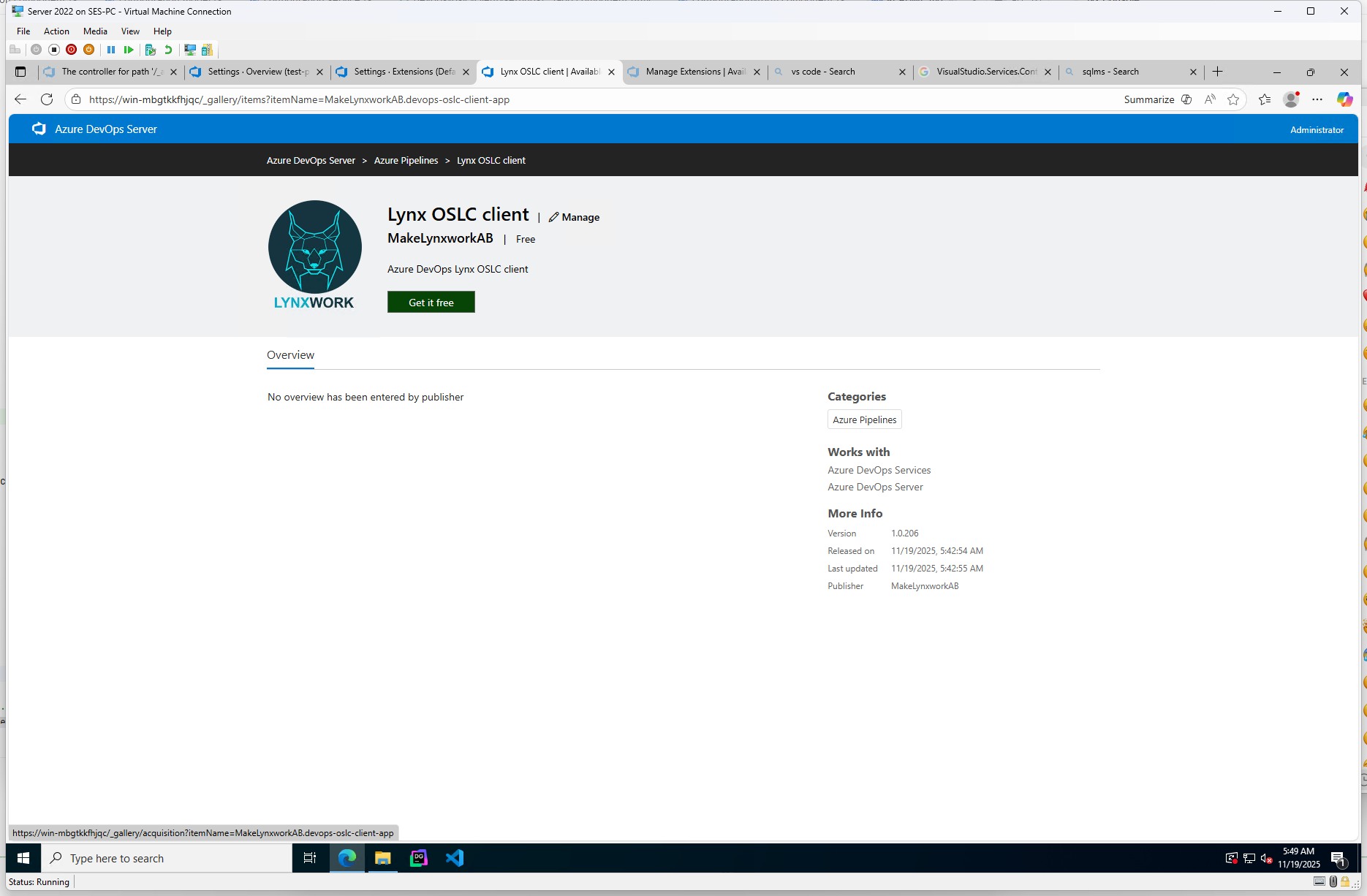
Task: Open the Favorites list icon
Action: (1265, 99)
